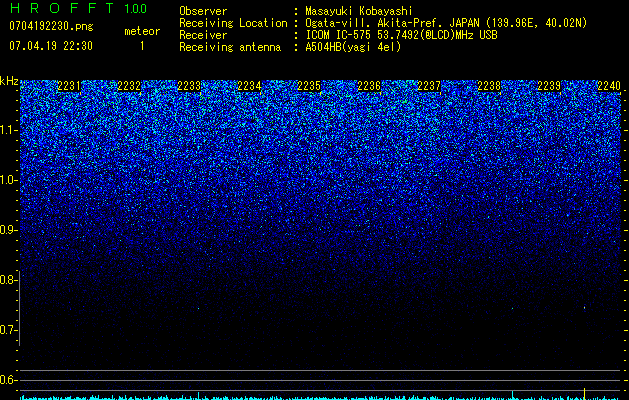Click the Receiver label
This screenshot has width=629, height=400.
(203, 35)
